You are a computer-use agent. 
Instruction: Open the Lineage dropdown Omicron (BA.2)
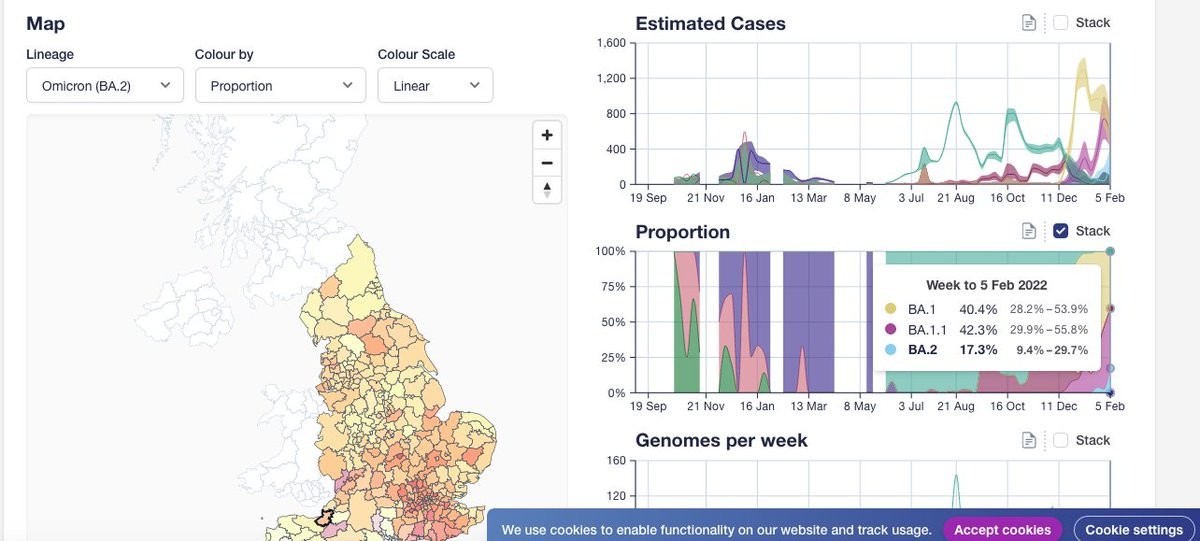tap(105, 86)
